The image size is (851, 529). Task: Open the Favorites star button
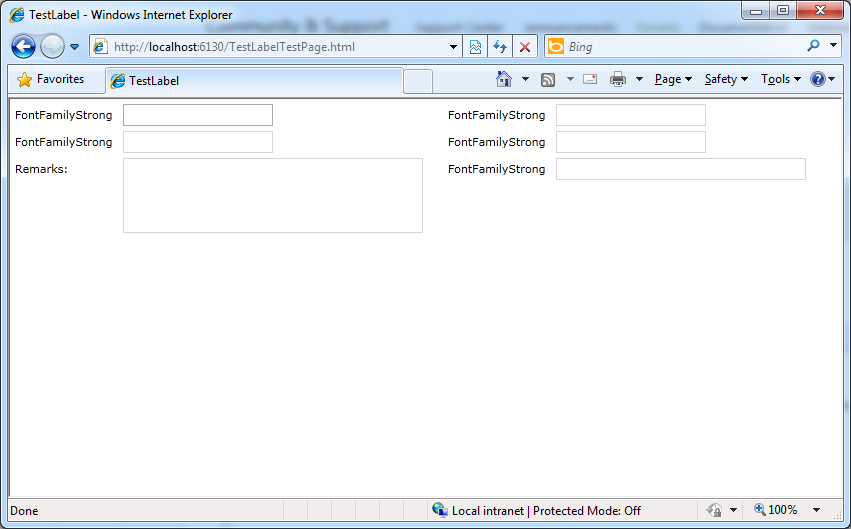click(x=51, y=79)
